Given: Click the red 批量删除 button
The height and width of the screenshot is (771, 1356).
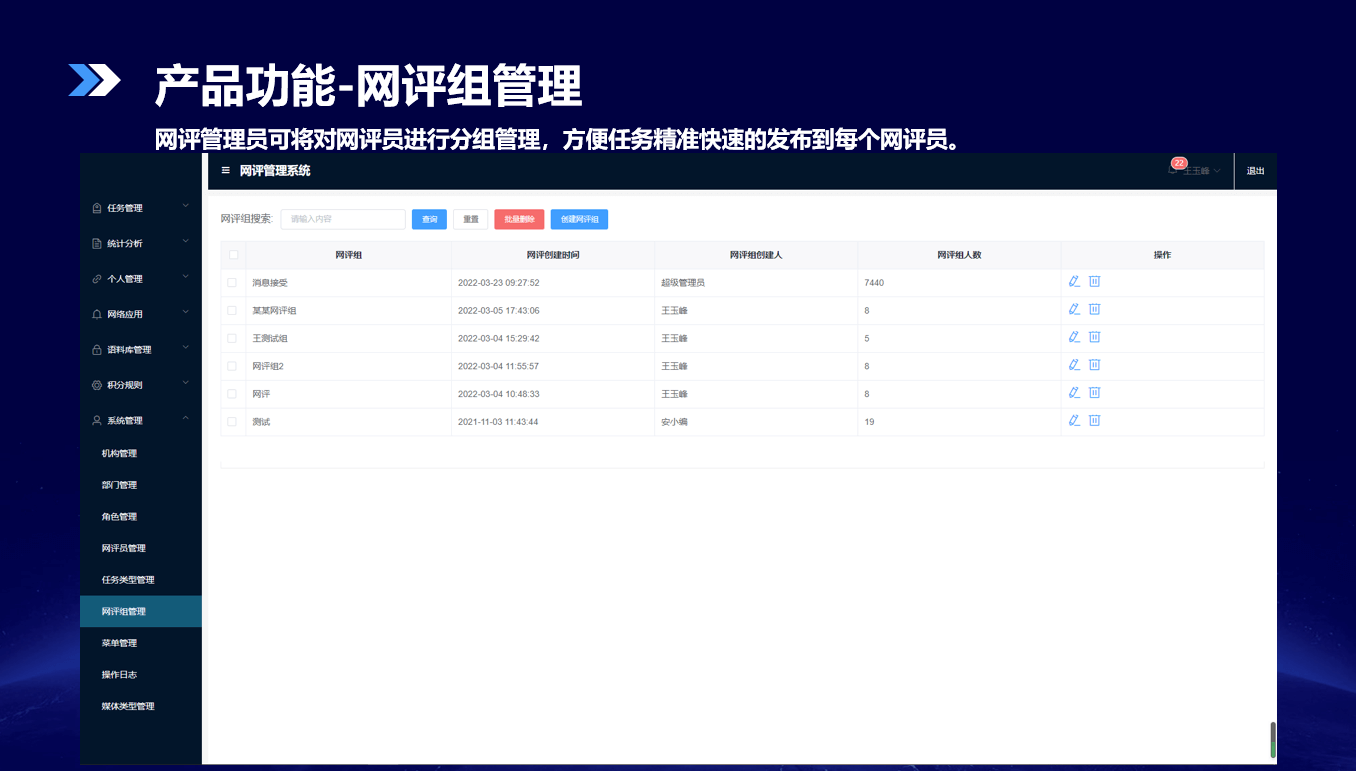Looking at the screenshot, I should (519, 219).
